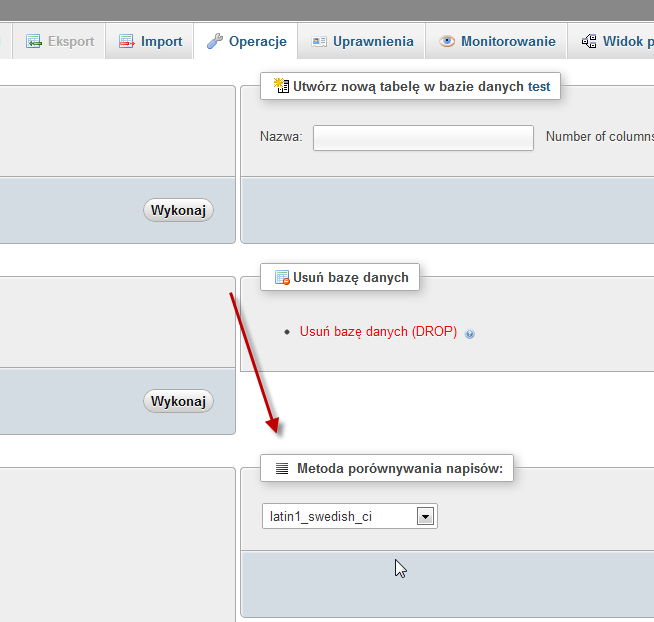Open the help icon next to DROP link
Screen dimensions: 654x622
(470, 334)
